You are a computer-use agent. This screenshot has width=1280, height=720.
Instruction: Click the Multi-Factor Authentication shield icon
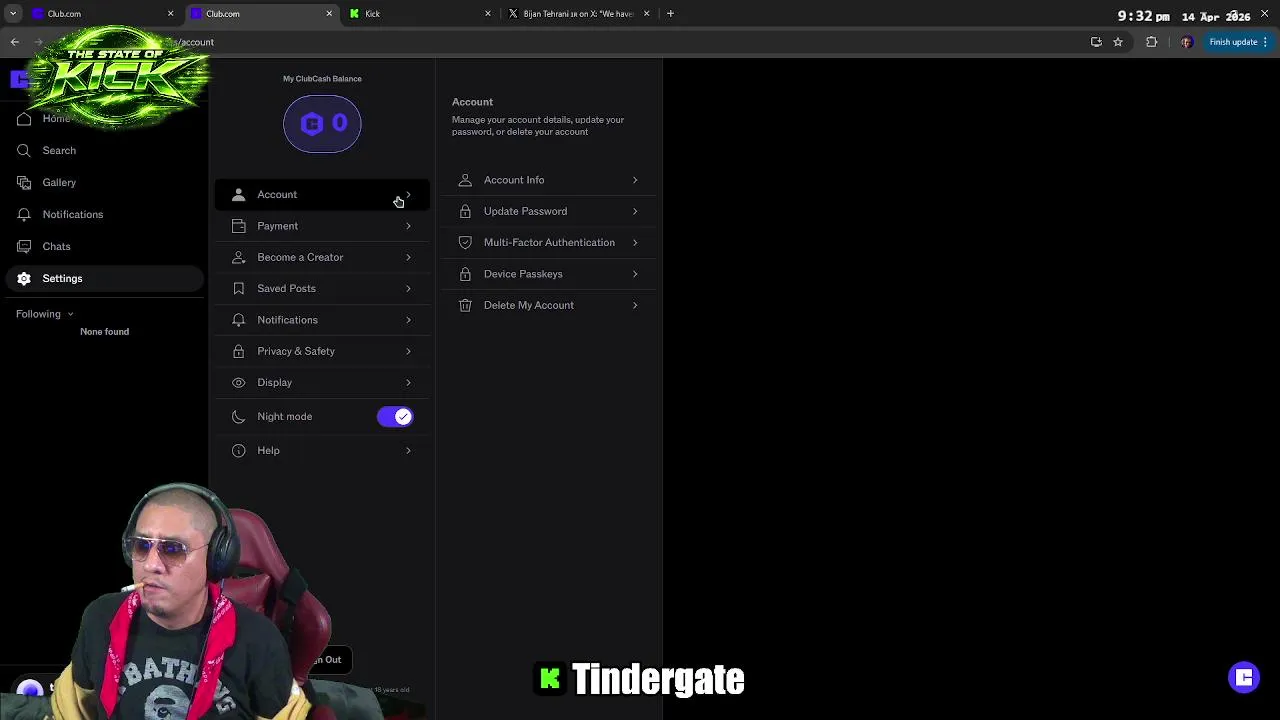pyautogui.click(x=465, y=242)
